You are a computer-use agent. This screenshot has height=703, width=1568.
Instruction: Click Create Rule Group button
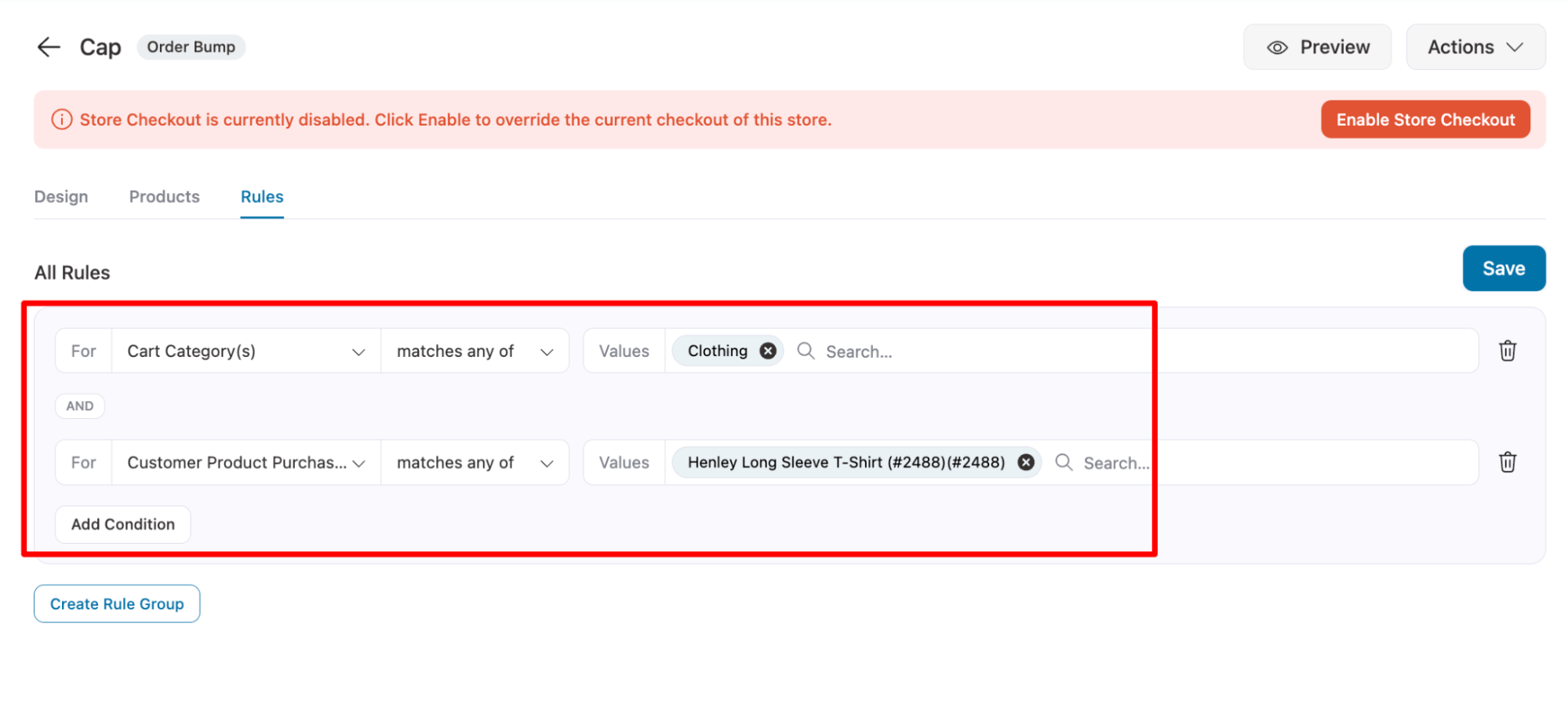click(117, 603)
